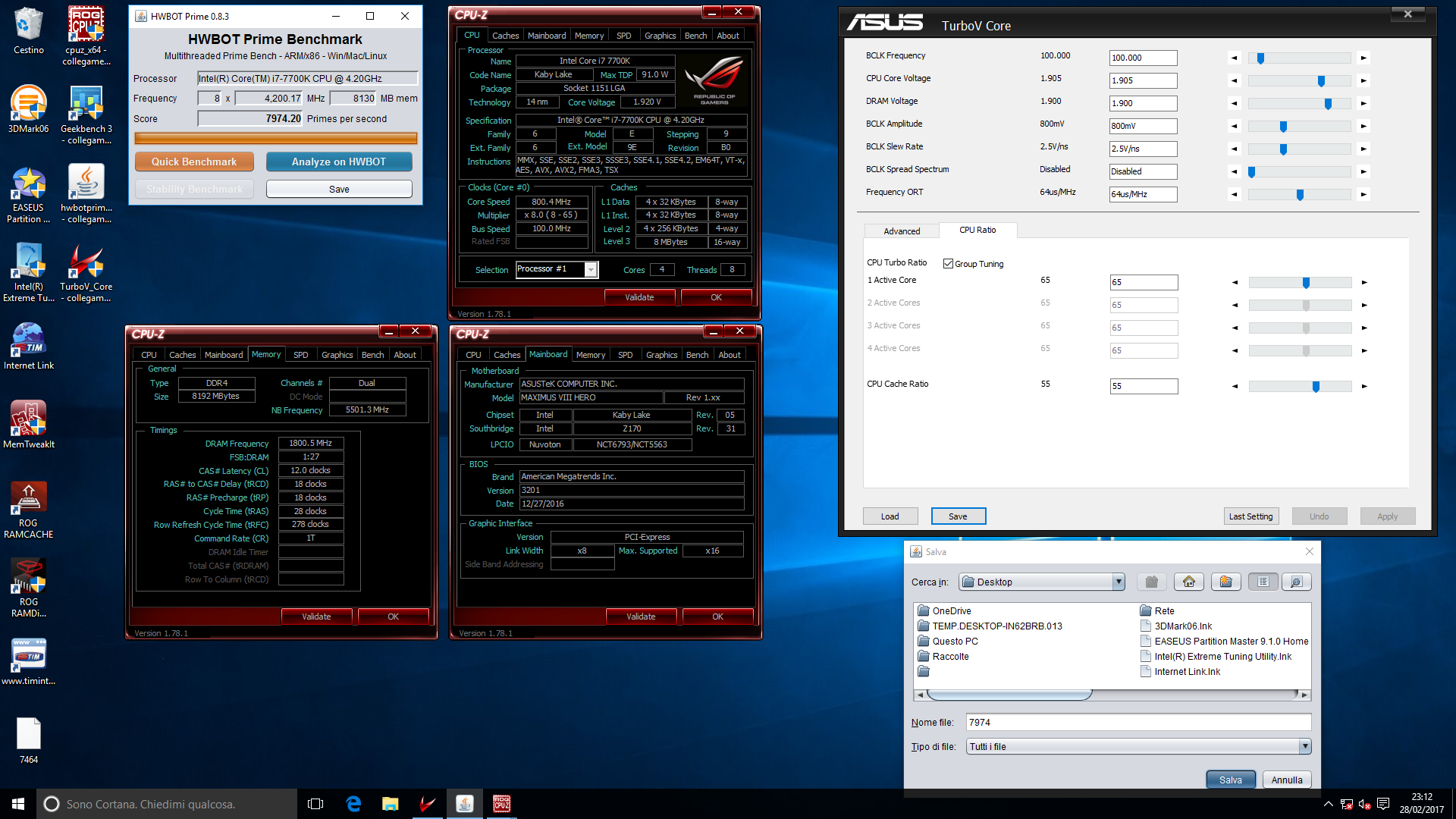Open the ROG RAMCACHE desktop icon
Screen dimensions: 1456x819
(x=28, y=509)
